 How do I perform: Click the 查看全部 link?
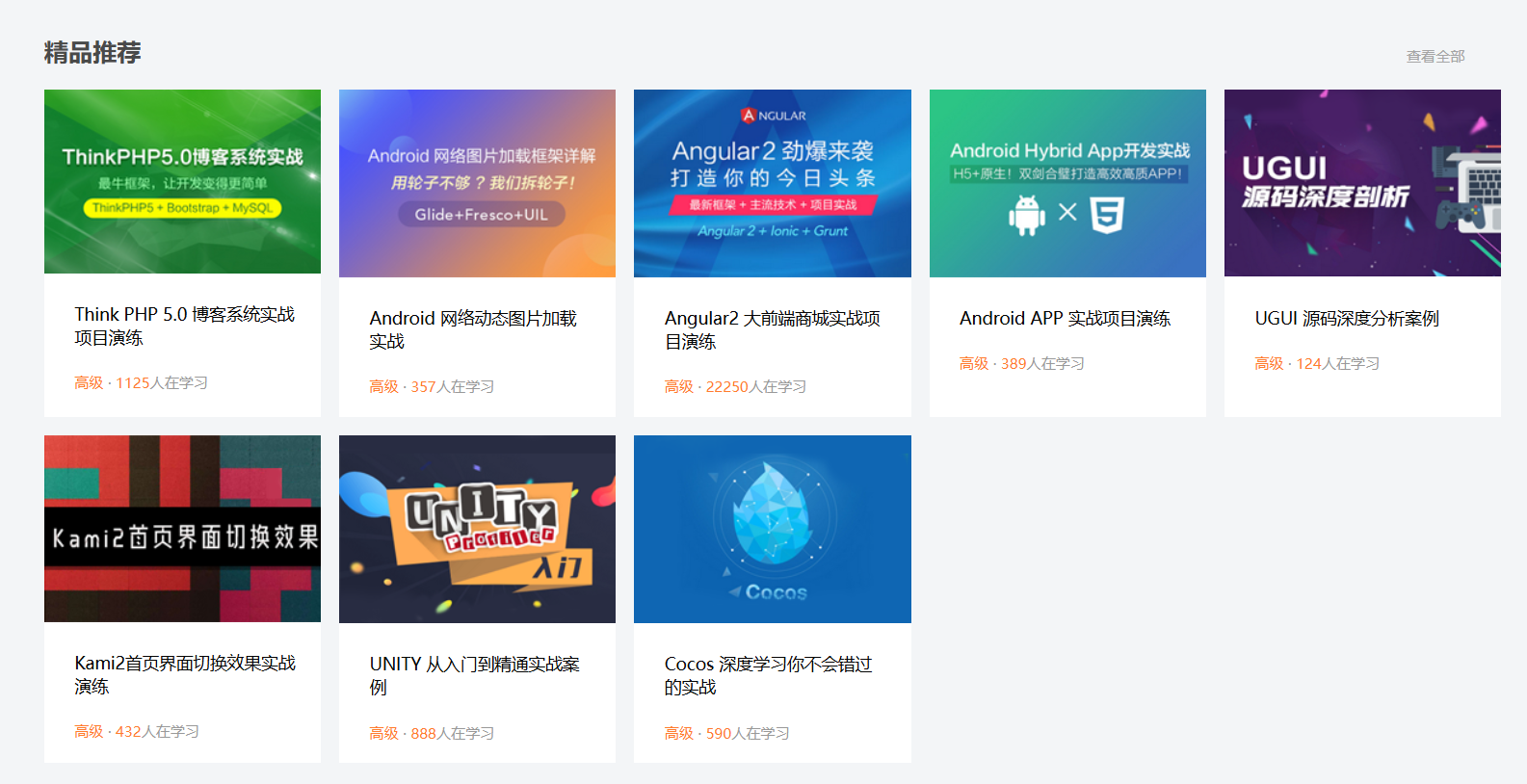coord(1435,57)
